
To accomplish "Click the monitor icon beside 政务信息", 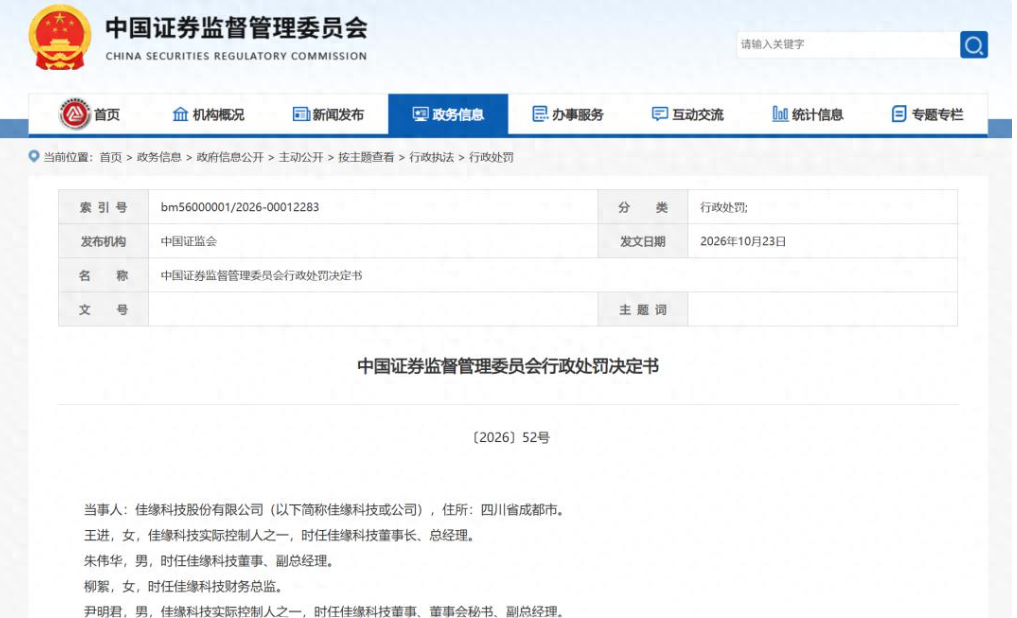I will 420,114.
